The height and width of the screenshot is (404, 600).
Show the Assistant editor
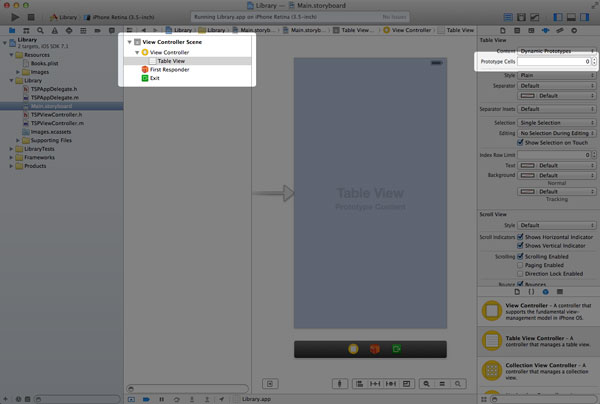521,17
